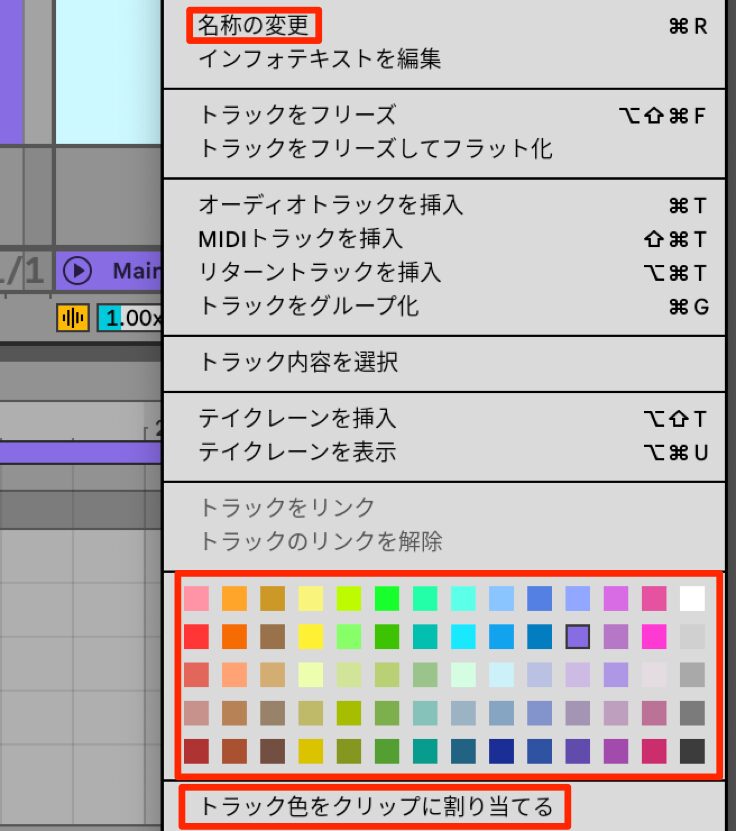Choose the olive green swatch in the bottom row
This screenshot has height=831, width=736.
pyautogui.click(x=349, y=751)
